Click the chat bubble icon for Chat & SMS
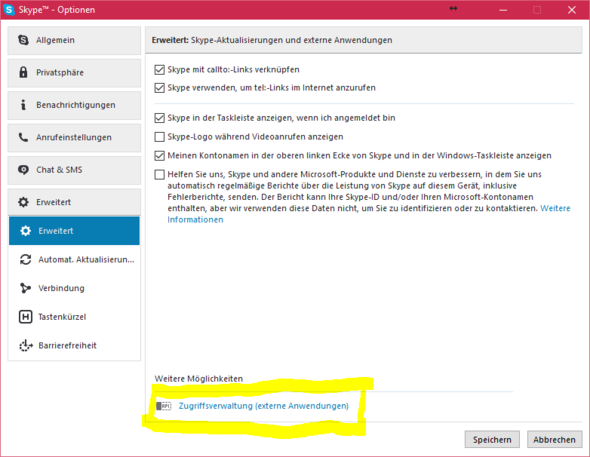 (23, 170)
